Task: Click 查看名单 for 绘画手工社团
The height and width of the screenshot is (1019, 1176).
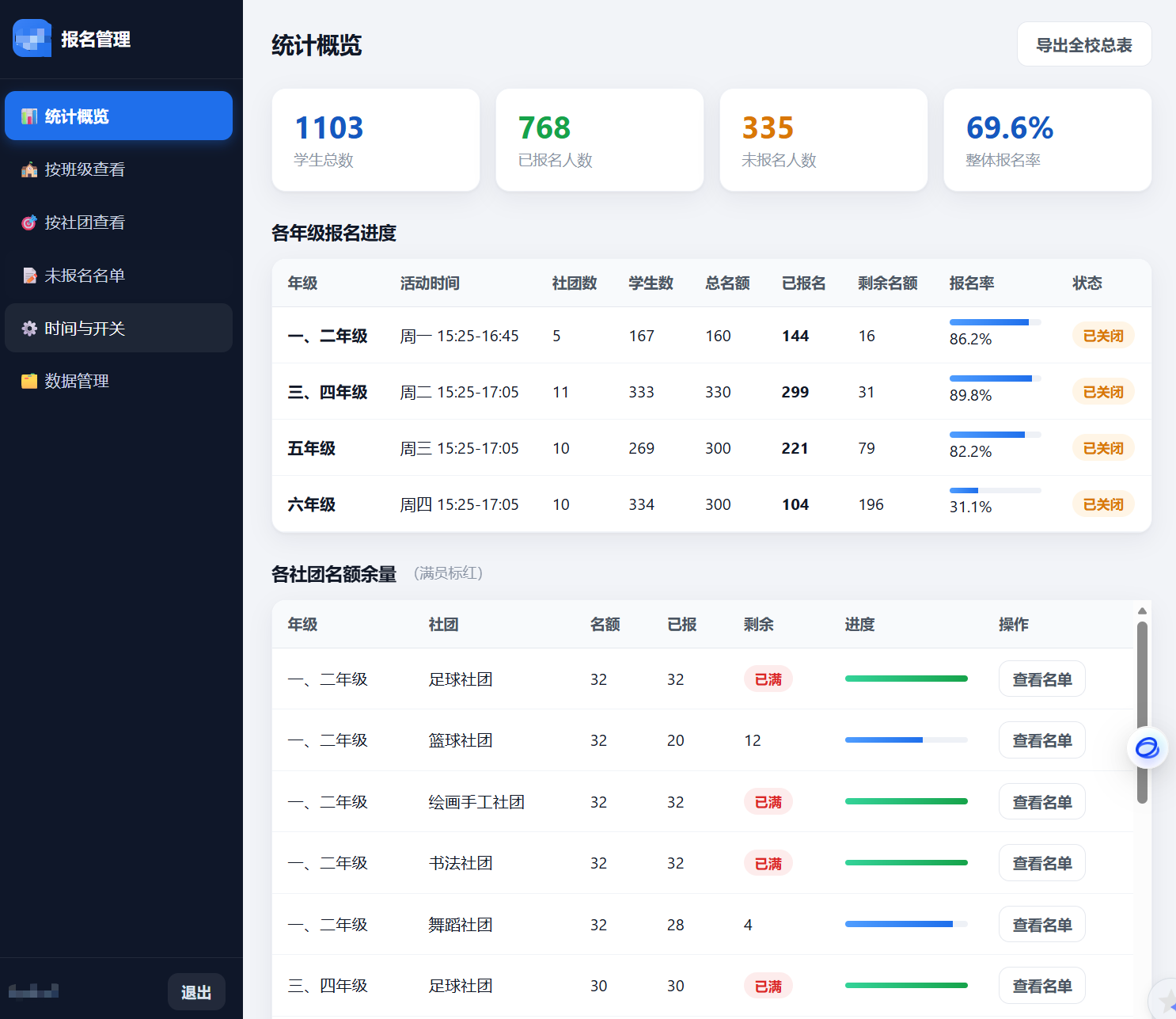Action: click(x=1041, y=802)
